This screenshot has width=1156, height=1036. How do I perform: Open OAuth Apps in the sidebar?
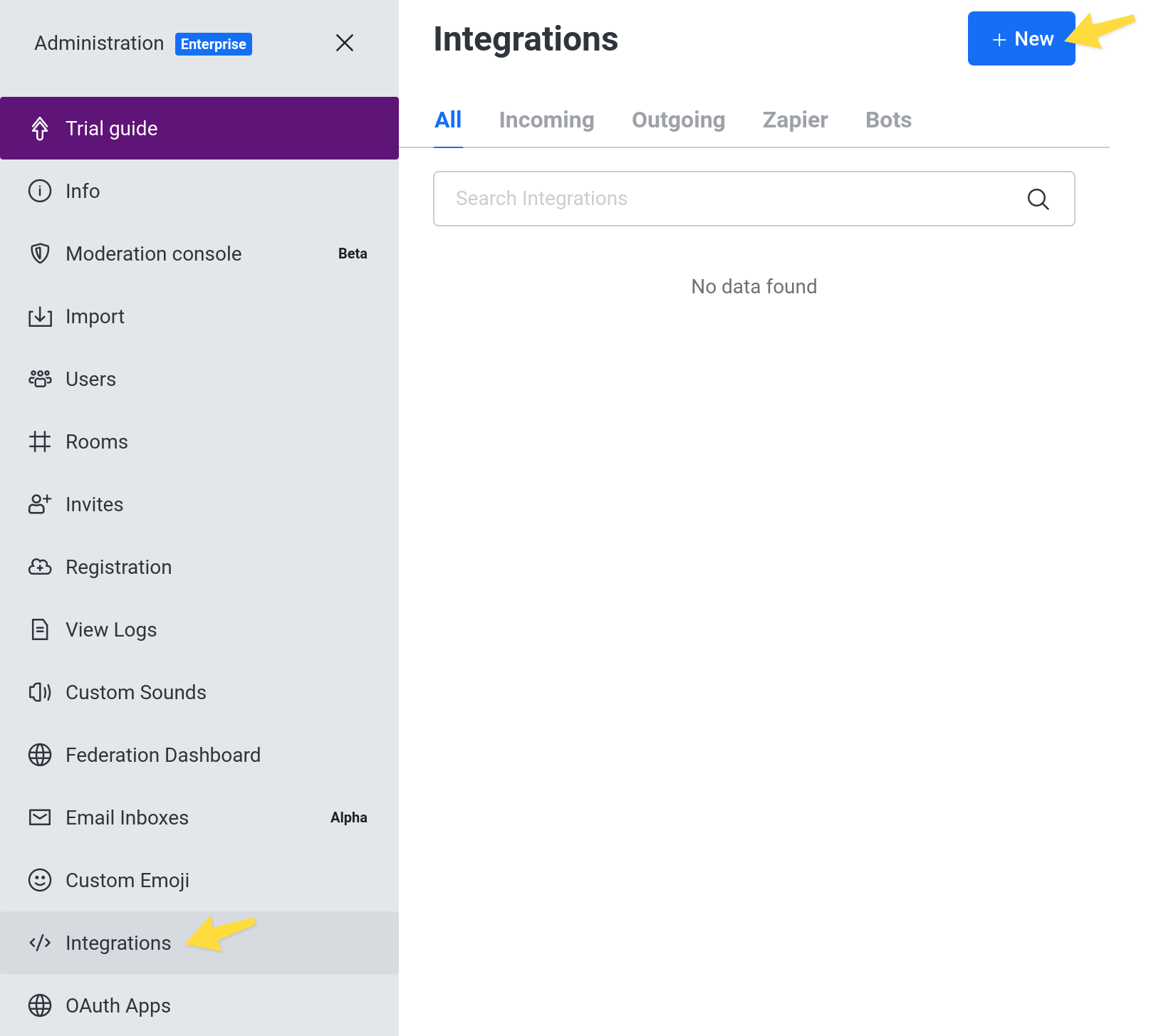tap(118, 1005)
